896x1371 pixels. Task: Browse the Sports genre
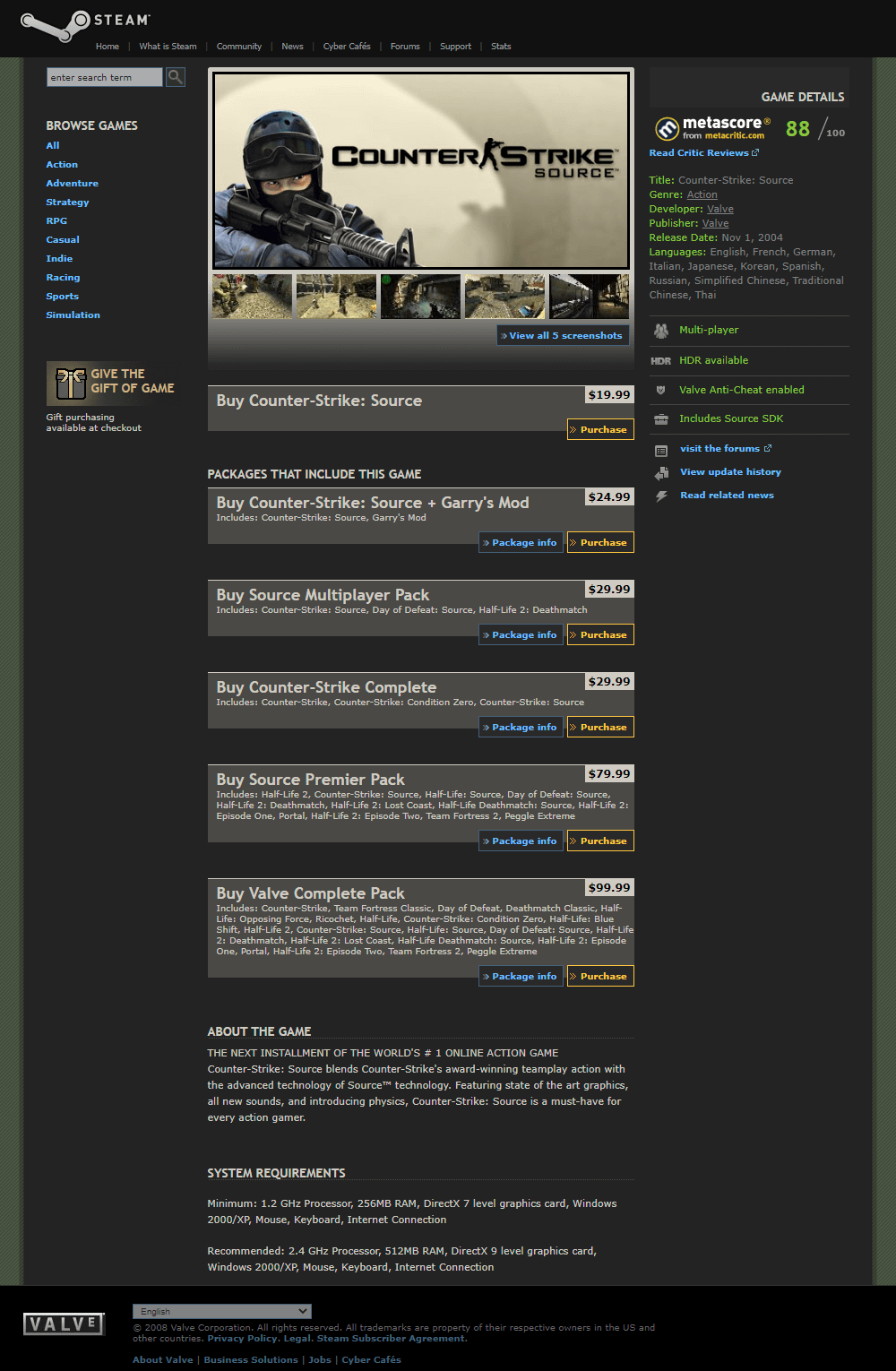tap(63, 296)
